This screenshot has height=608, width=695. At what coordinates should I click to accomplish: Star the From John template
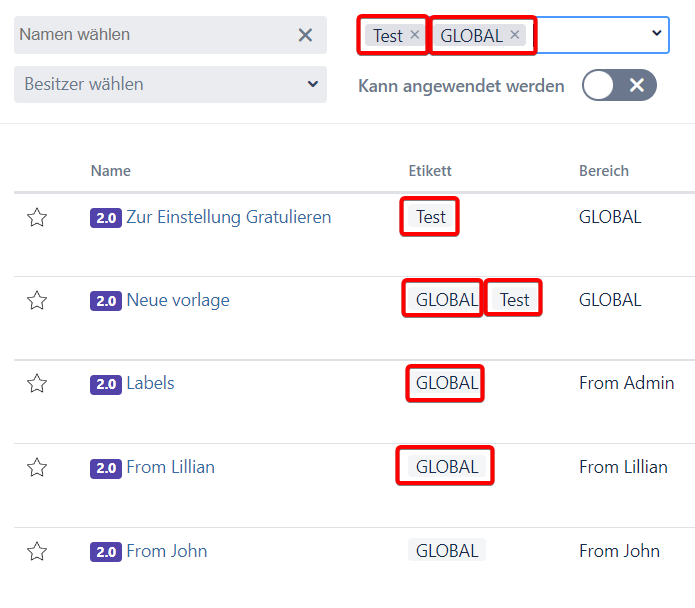[x=37, y=551]
